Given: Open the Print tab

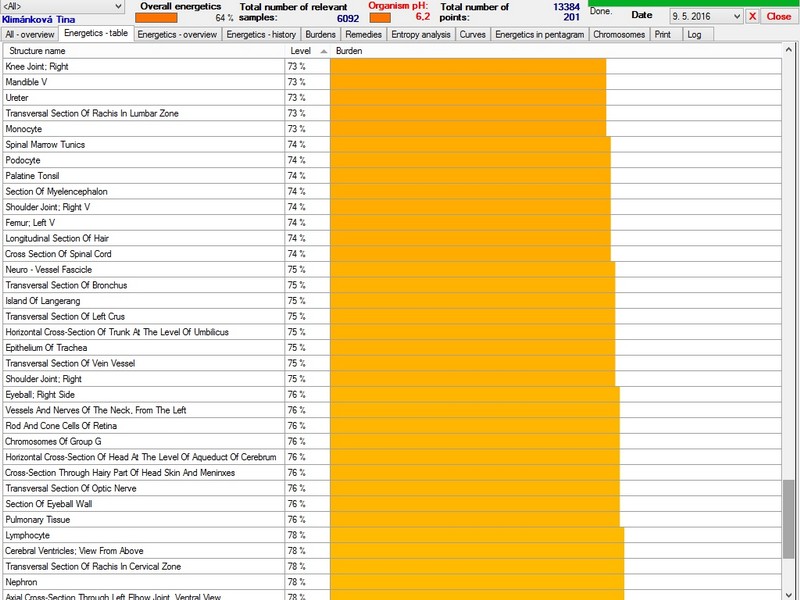Looking at the screenshot, I should [663, 34].
